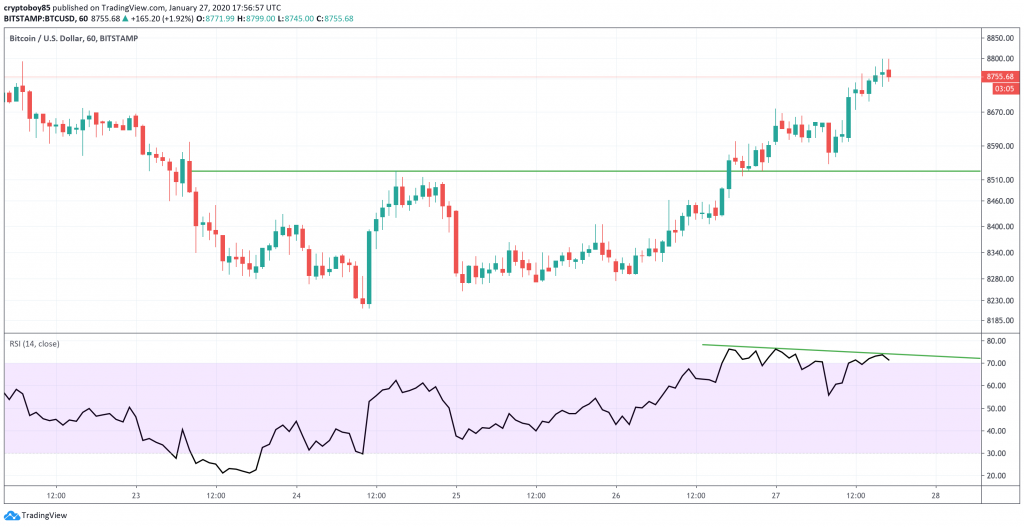Select the BITSTAMP:BTCUSD symbol text
This screenshot has height=527, width=1024.
[x=42, y=19]
